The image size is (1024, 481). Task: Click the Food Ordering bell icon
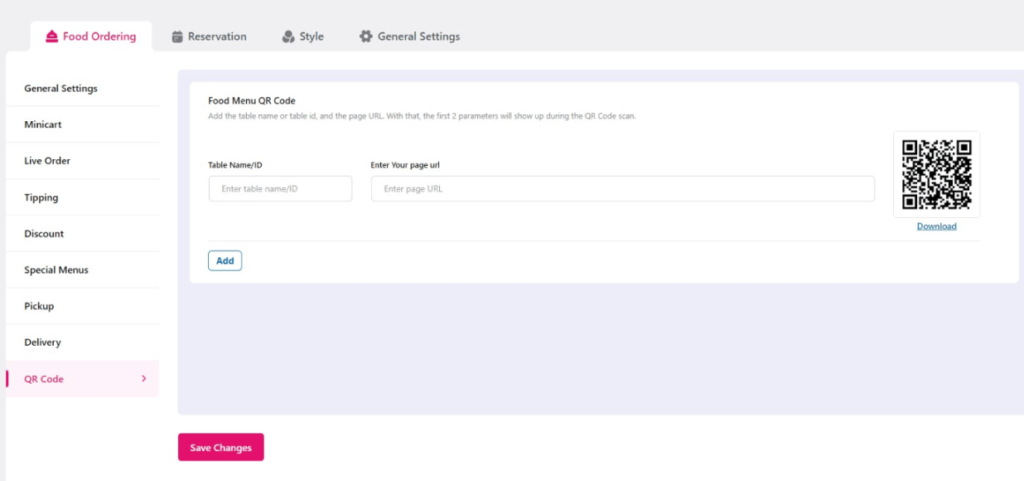click(52, 37)
